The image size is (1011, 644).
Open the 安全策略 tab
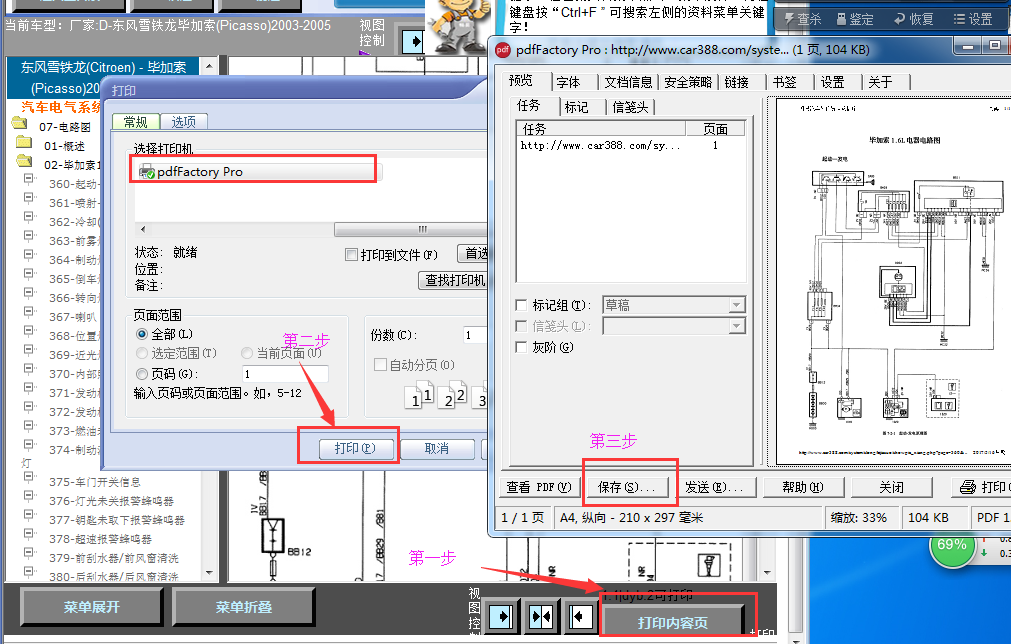pos(688,82)
